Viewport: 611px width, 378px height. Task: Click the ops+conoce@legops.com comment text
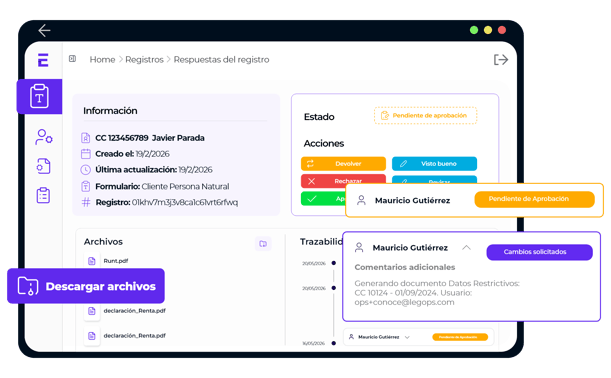click(404, 302)
